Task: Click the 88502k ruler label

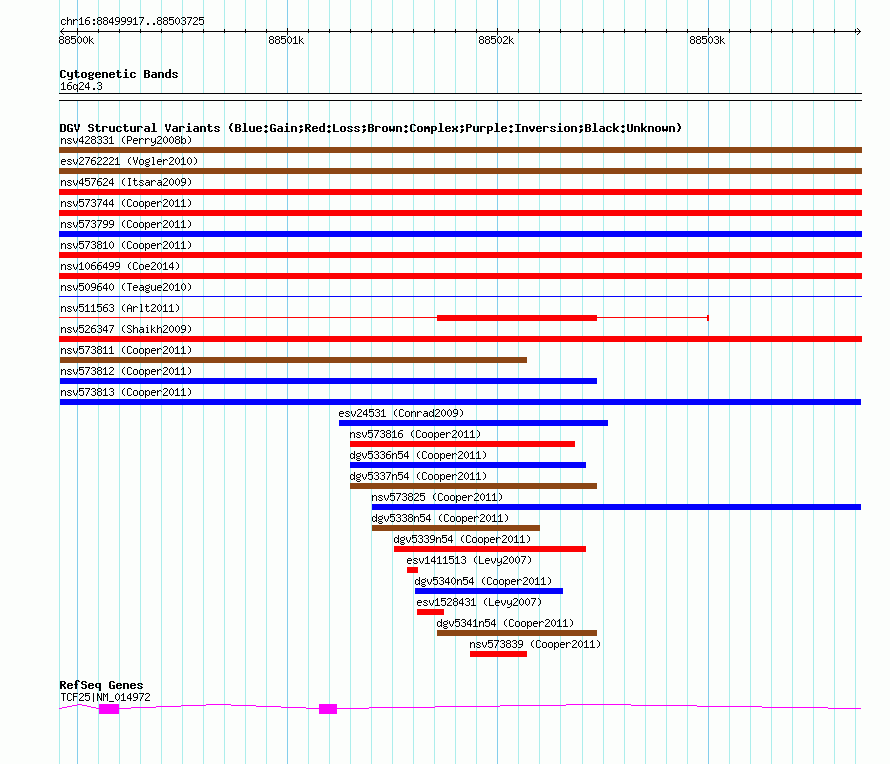Action: [496, 40]
